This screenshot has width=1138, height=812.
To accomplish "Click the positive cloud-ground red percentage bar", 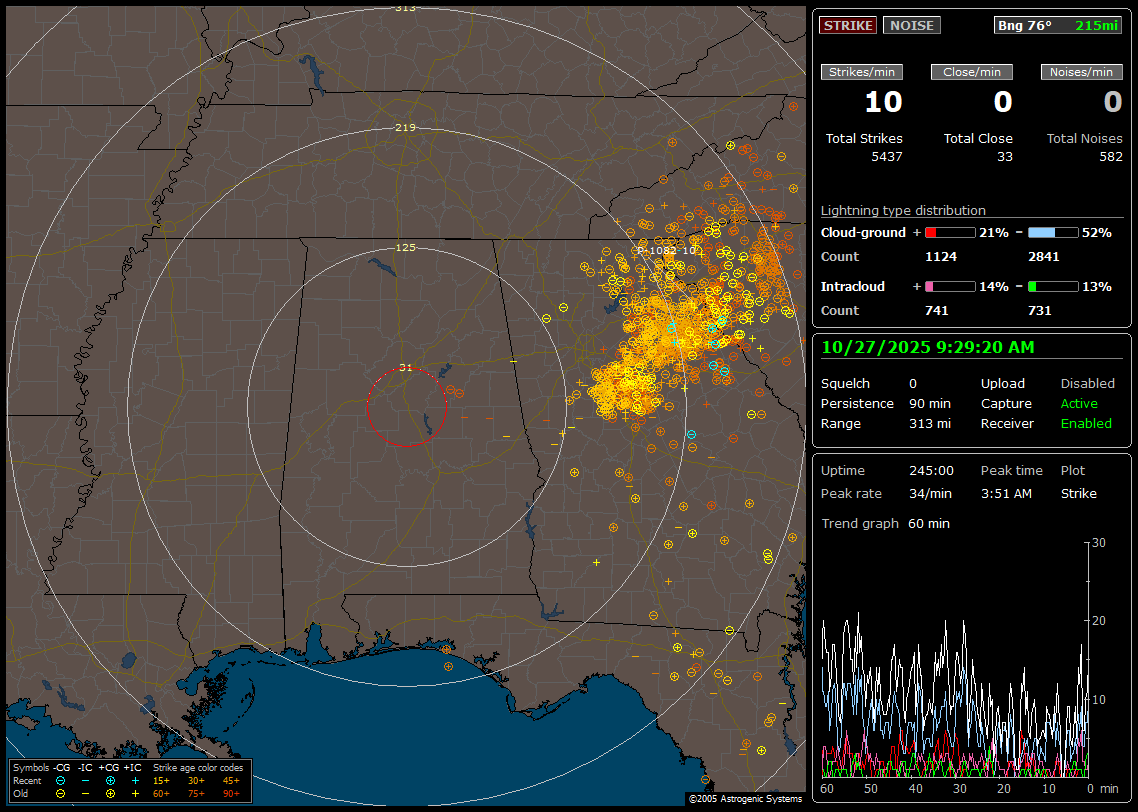I will [x=949, y=232].
